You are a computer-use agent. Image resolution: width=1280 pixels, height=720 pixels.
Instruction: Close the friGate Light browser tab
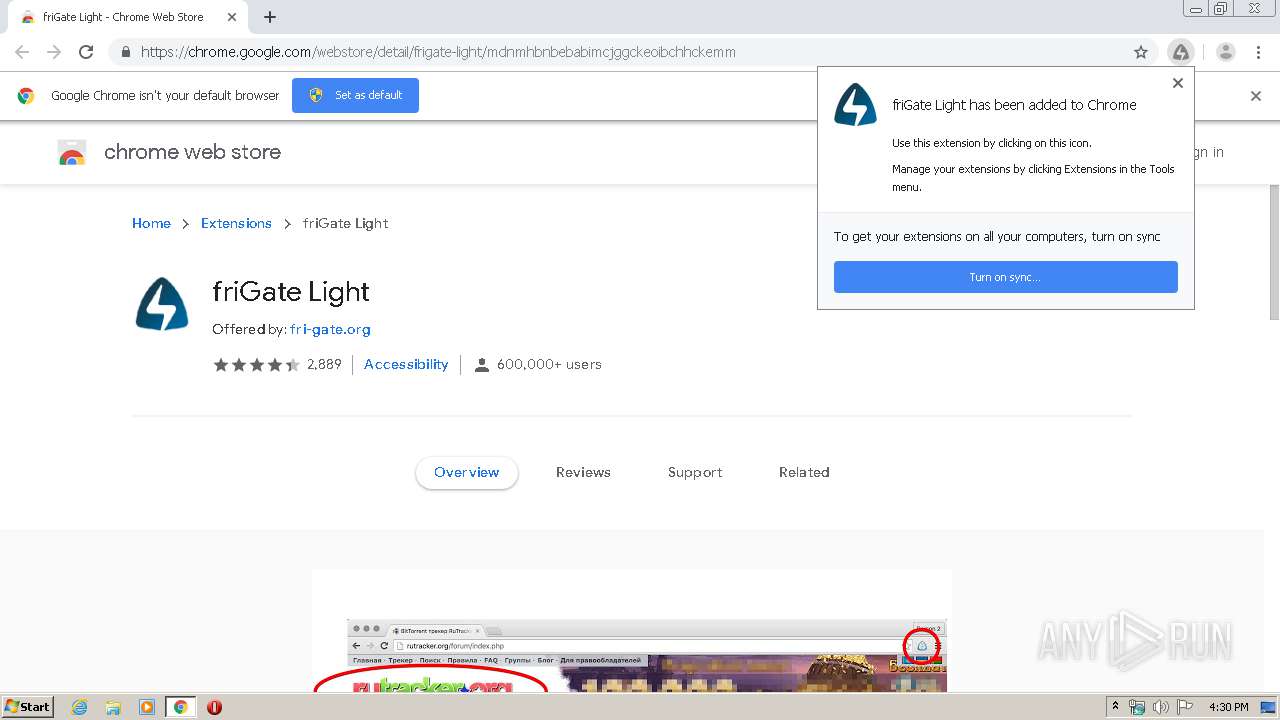[x=231, y=17]
